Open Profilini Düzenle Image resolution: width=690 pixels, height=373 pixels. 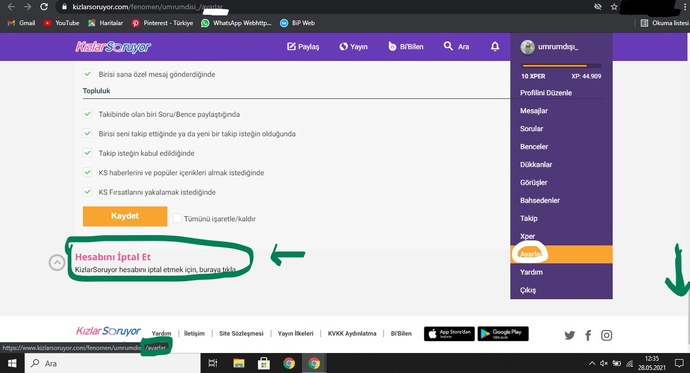546,93
